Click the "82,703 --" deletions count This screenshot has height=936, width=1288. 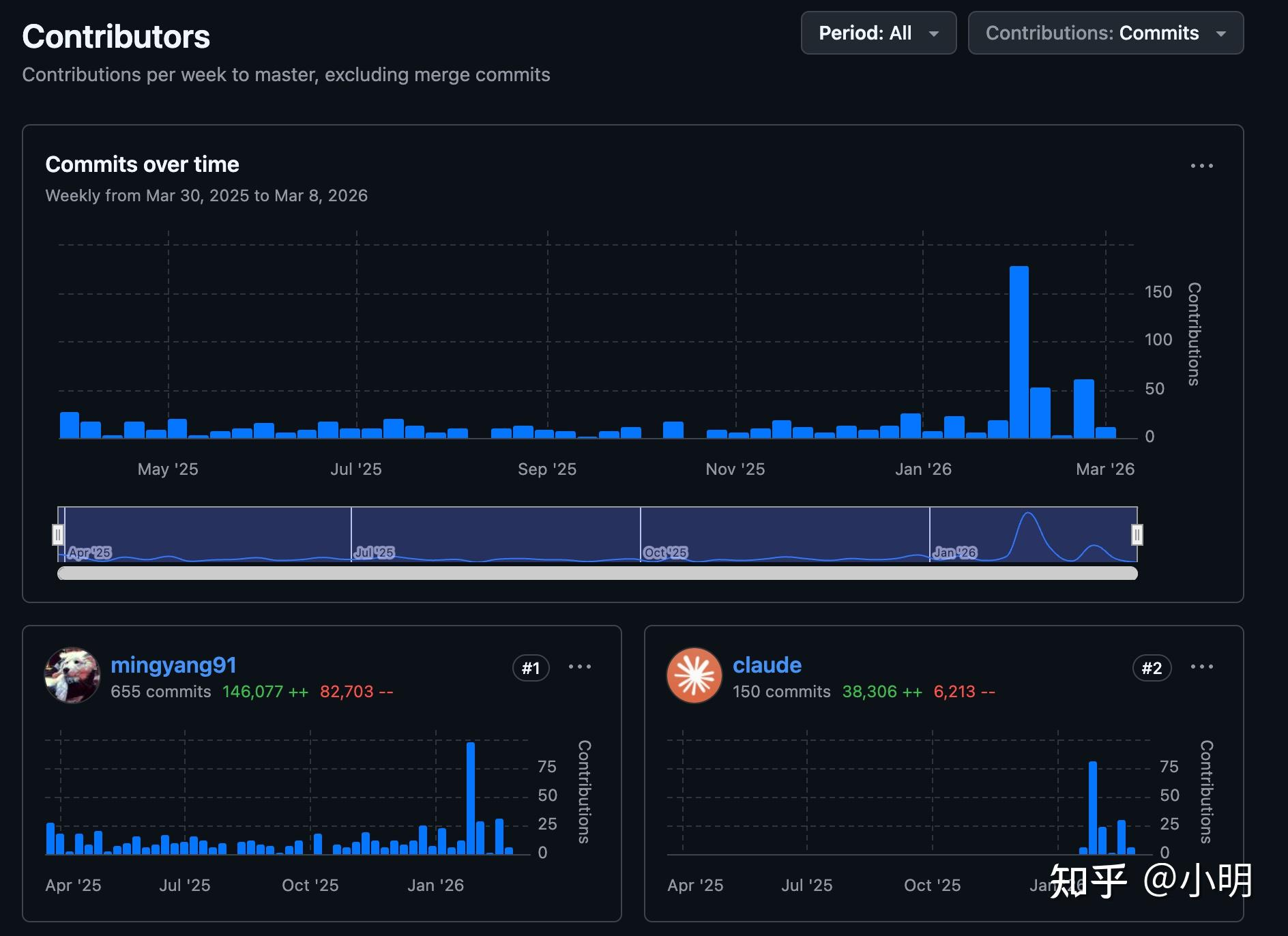[357, 692]
